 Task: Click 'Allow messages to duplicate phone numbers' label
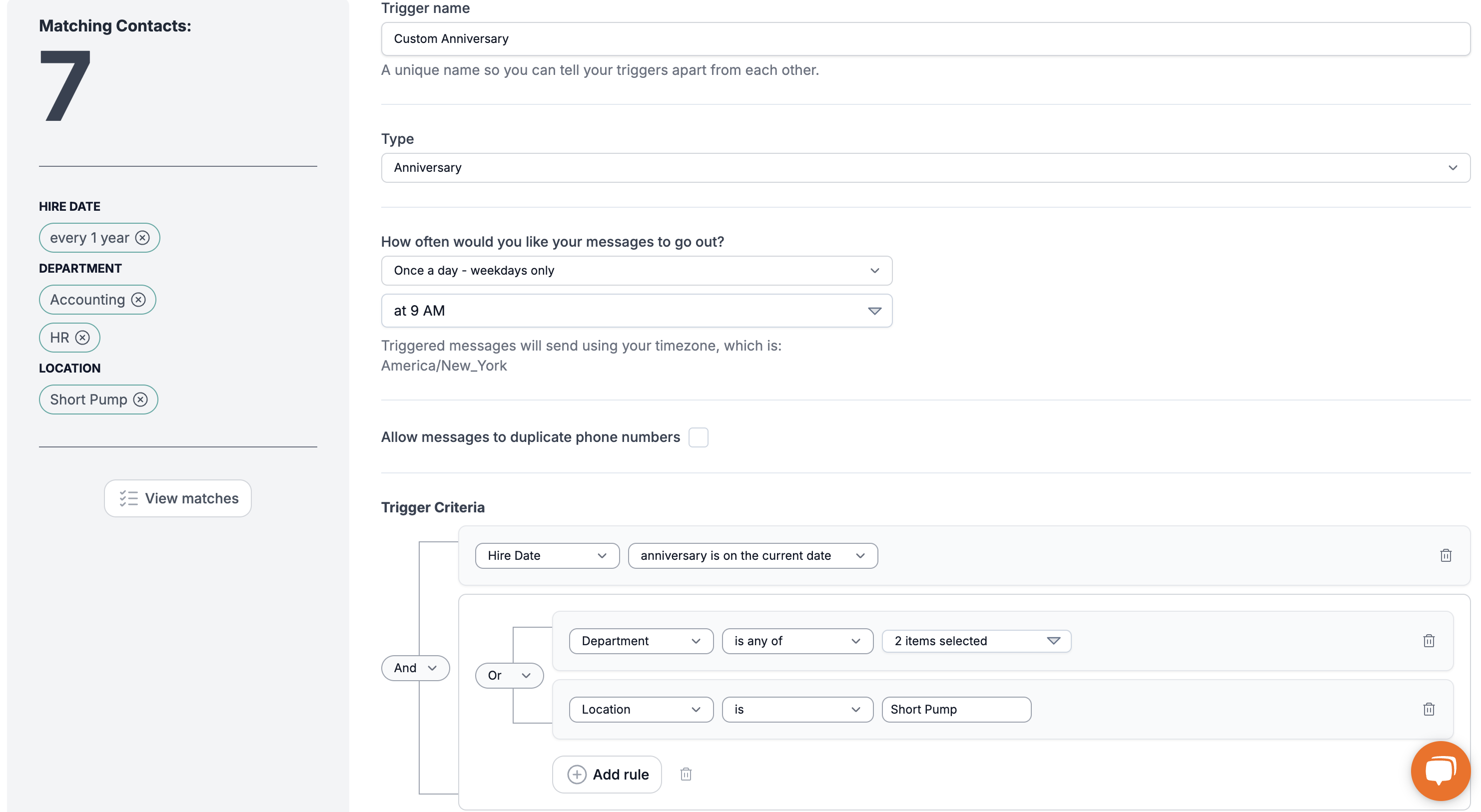[530, 437]
